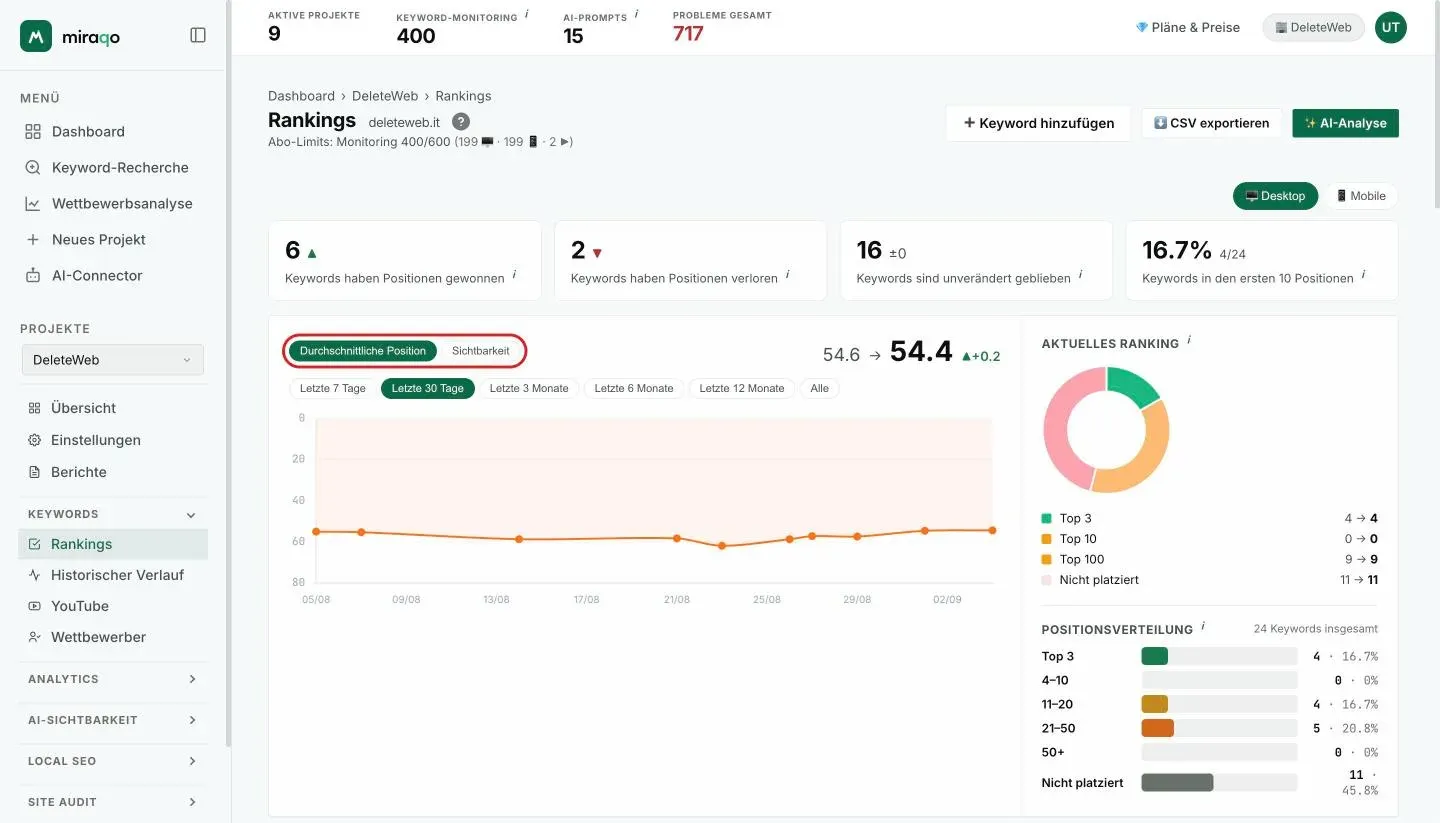Click info icon beside Aktuelles Ranking
1440x823 pixels.
(1189, 340)
